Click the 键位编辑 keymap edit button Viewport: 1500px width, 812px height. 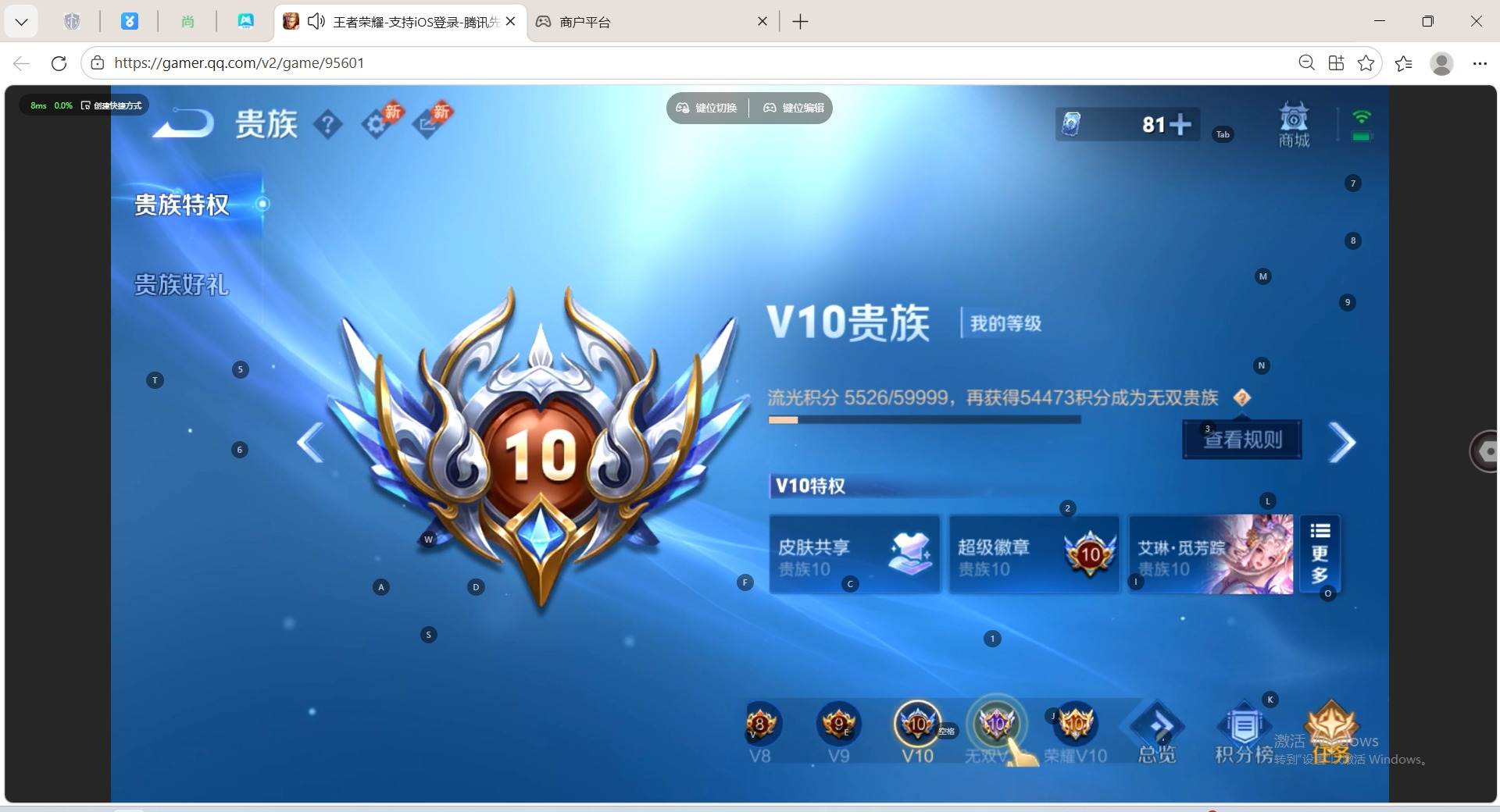794,108
